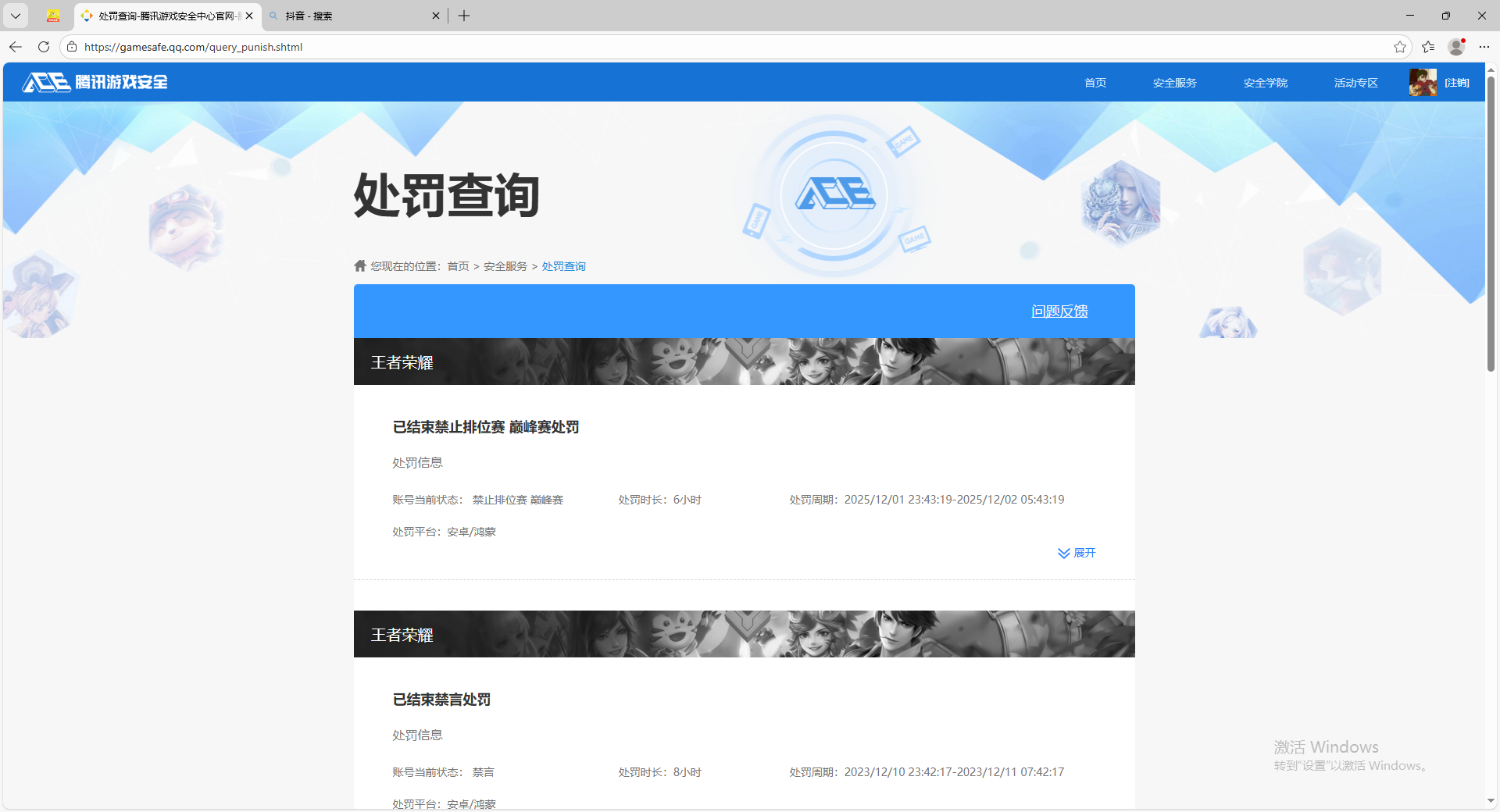Open the 安全服务 breadcrumb link
Image resolution: width=1500 pixels, height=812 pixels.
(505, 265)
